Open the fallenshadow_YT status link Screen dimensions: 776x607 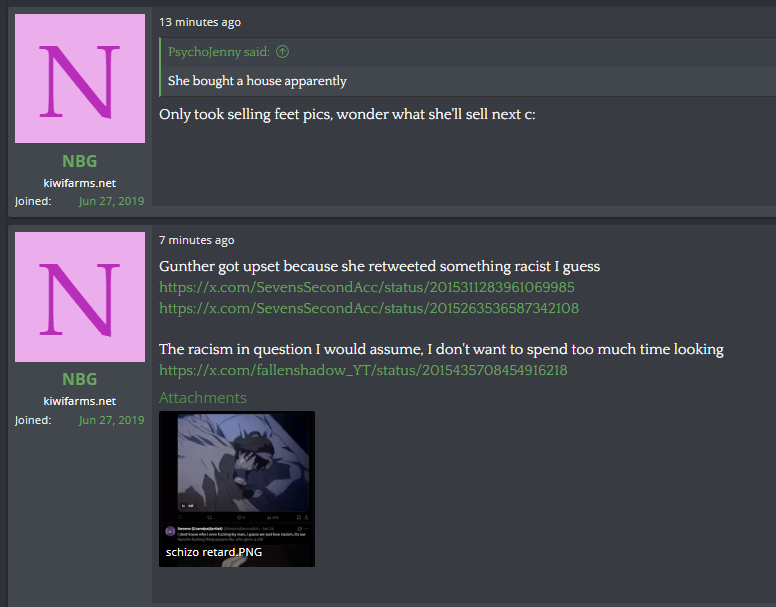coord(363,370)
